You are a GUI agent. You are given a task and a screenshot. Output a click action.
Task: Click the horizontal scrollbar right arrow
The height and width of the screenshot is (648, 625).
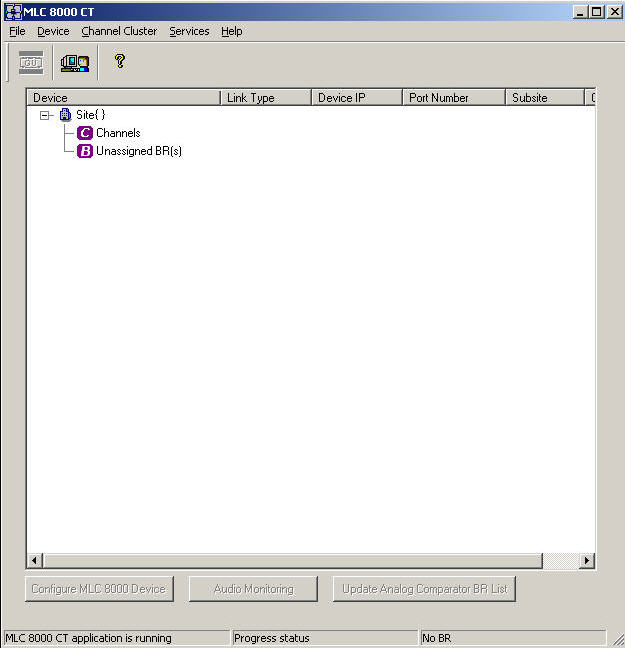(587, 561)
